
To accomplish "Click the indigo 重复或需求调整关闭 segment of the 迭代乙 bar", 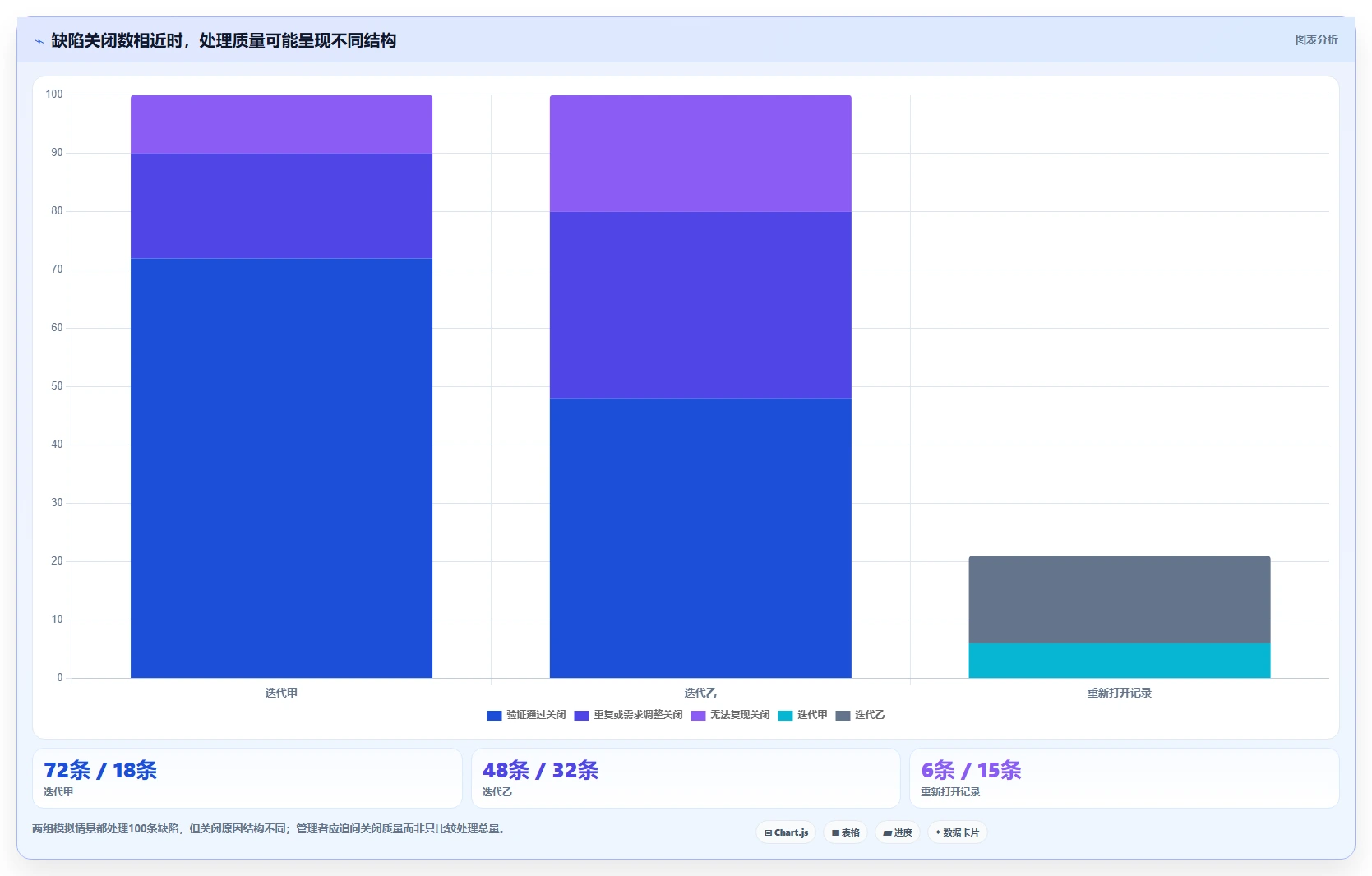I will pos(700,305).
